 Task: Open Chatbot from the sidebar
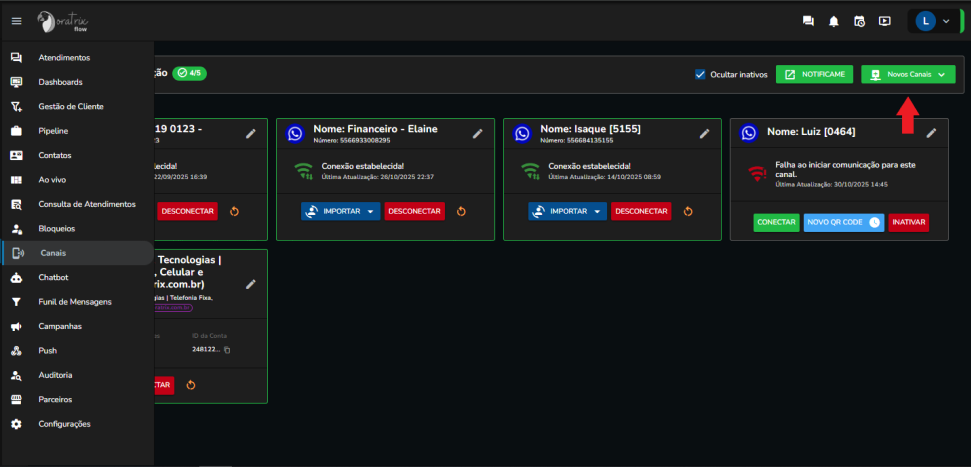53,277
